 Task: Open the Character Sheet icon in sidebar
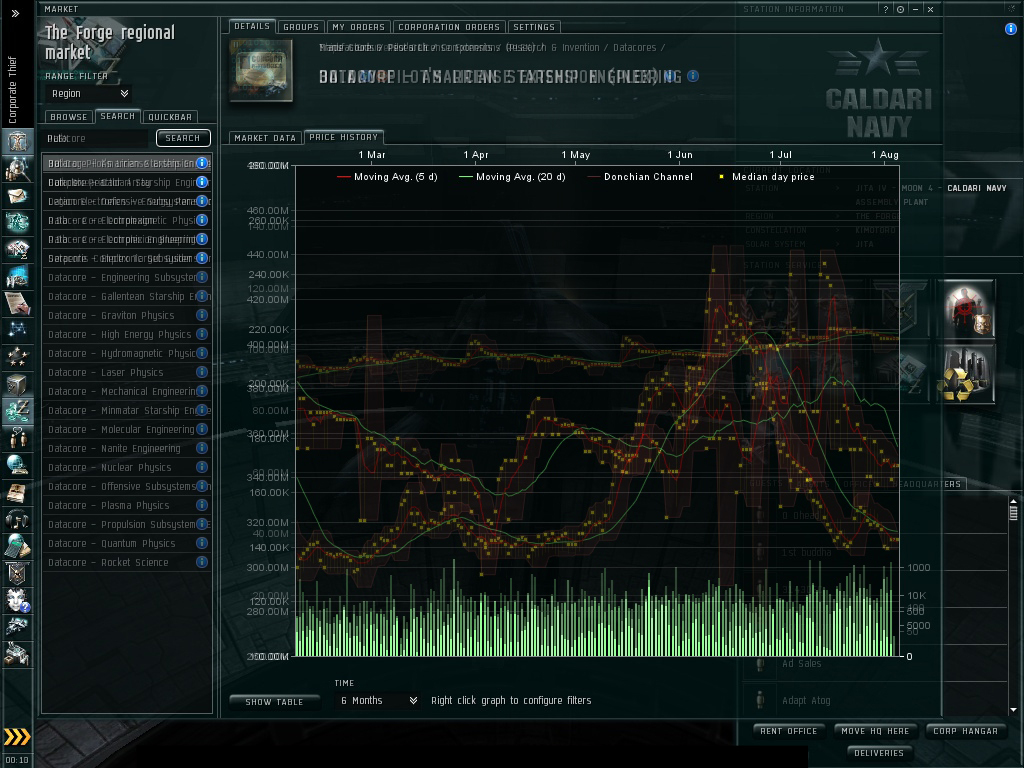click(x=17, y=141)
